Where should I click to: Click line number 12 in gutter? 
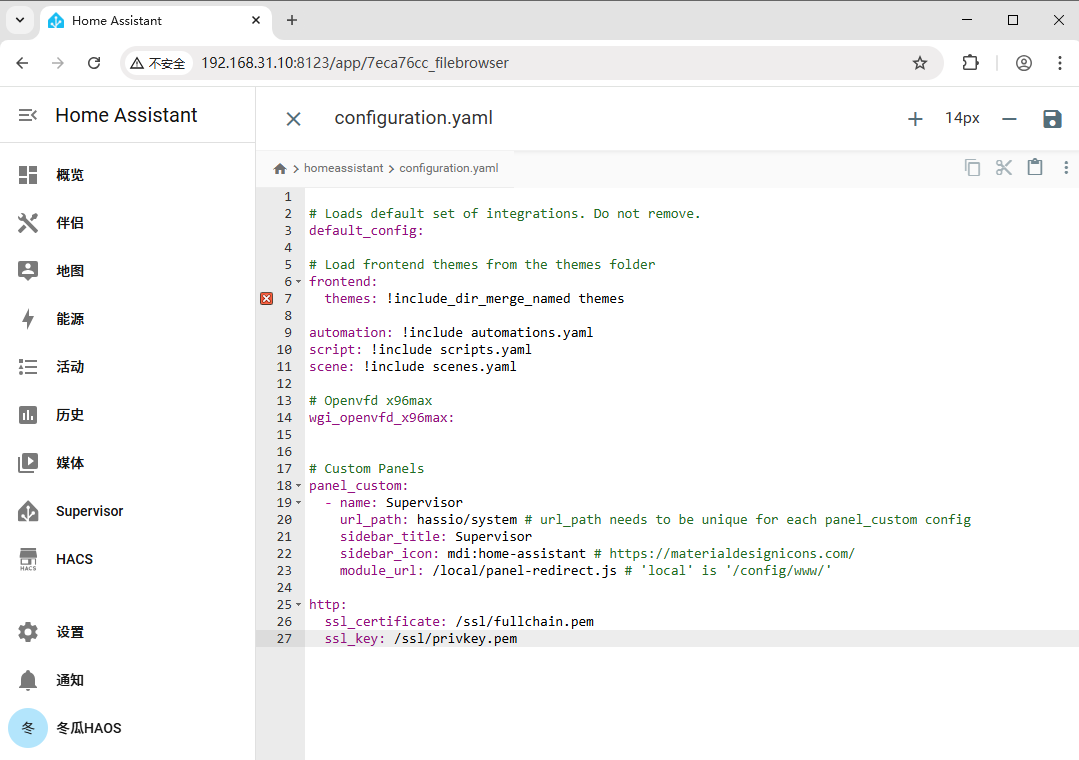(x=284, y=383)
